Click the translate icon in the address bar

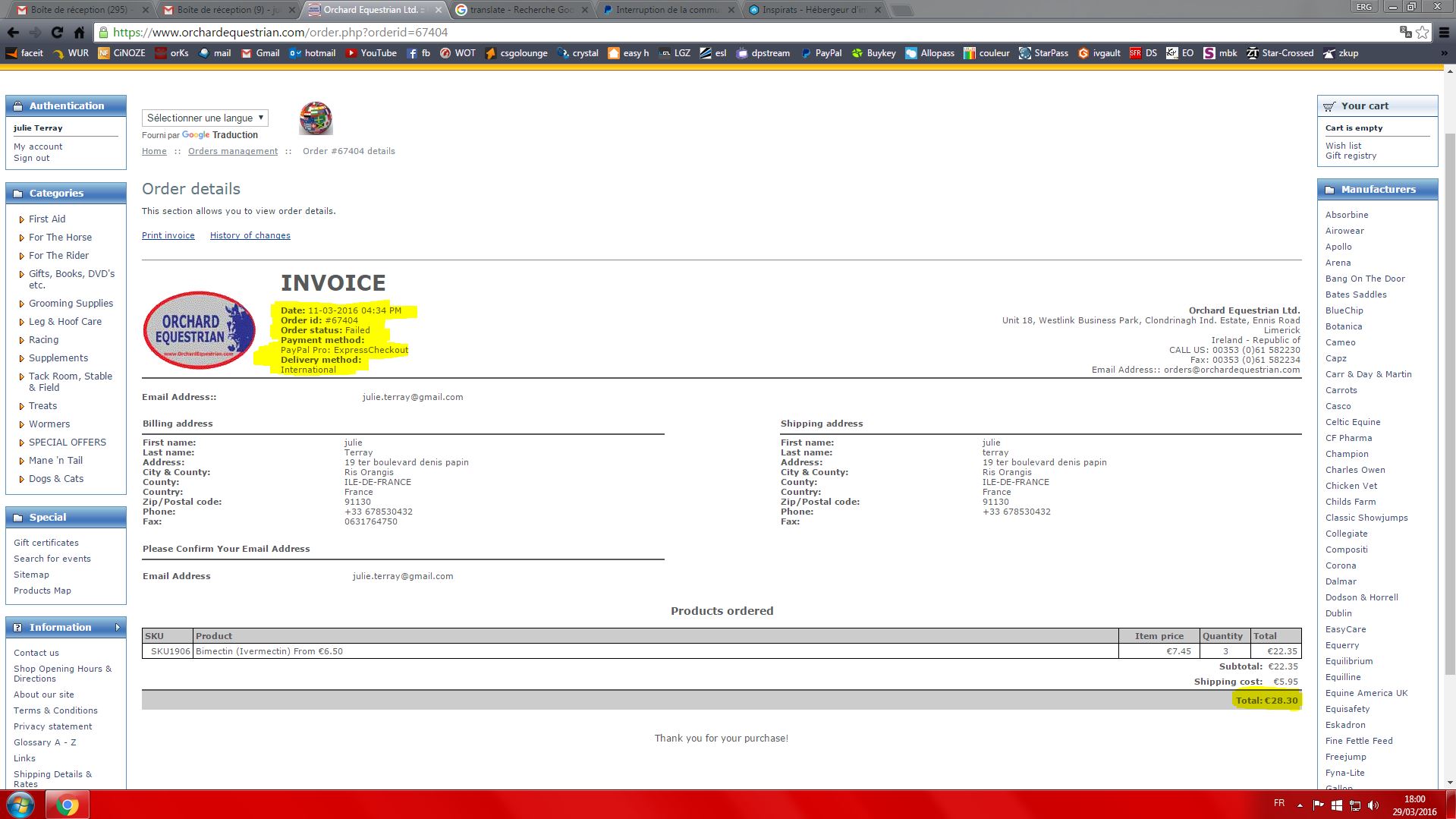(1405, 33)
